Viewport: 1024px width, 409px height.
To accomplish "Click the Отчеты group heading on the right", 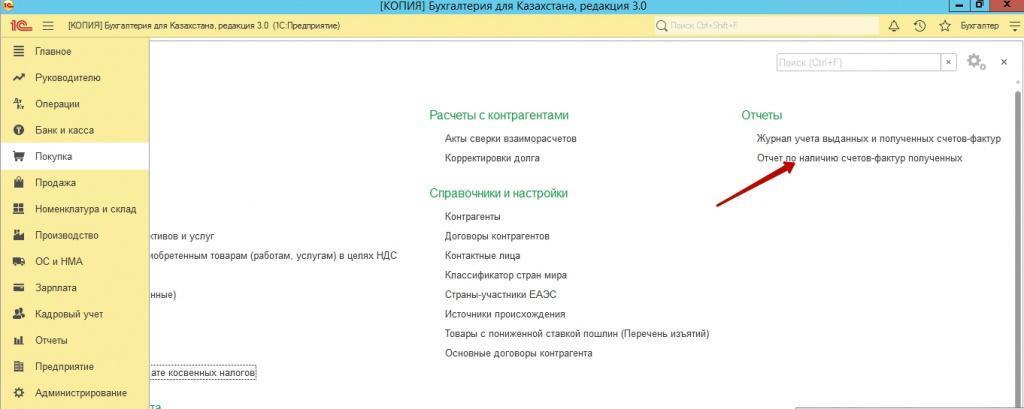I will pyautogui.click(x=761, y=115).
